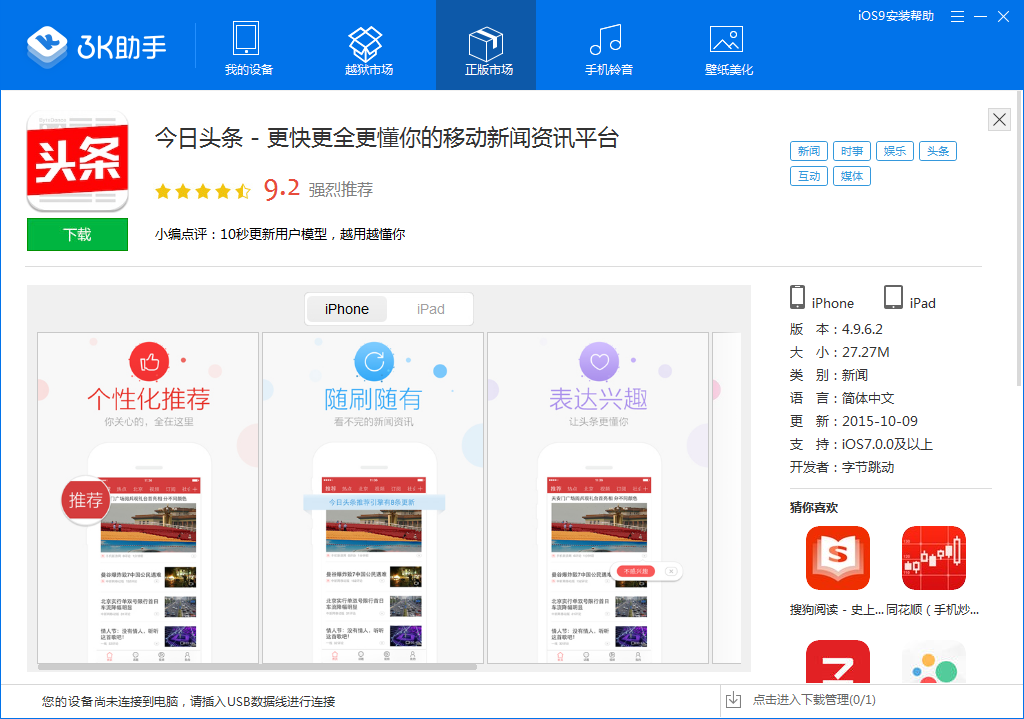1024x719 pixels.
Task: Click the app title 今日头条 heading
Action: 387,138
